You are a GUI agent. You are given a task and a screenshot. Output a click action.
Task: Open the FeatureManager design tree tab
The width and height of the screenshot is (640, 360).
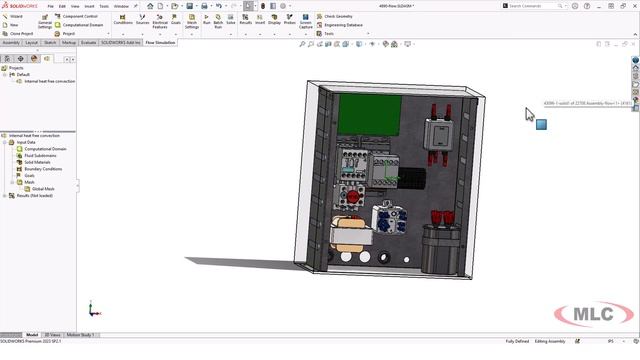tap(7, 59)
